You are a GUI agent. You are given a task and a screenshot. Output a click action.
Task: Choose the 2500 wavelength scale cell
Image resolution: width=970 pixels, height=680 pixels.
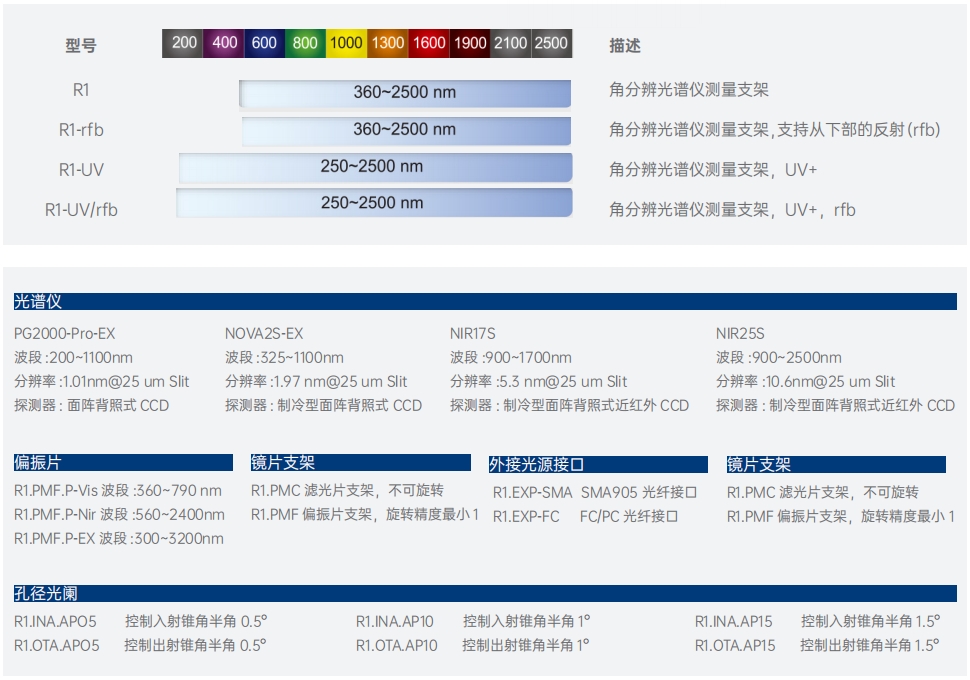pos(551,43)
